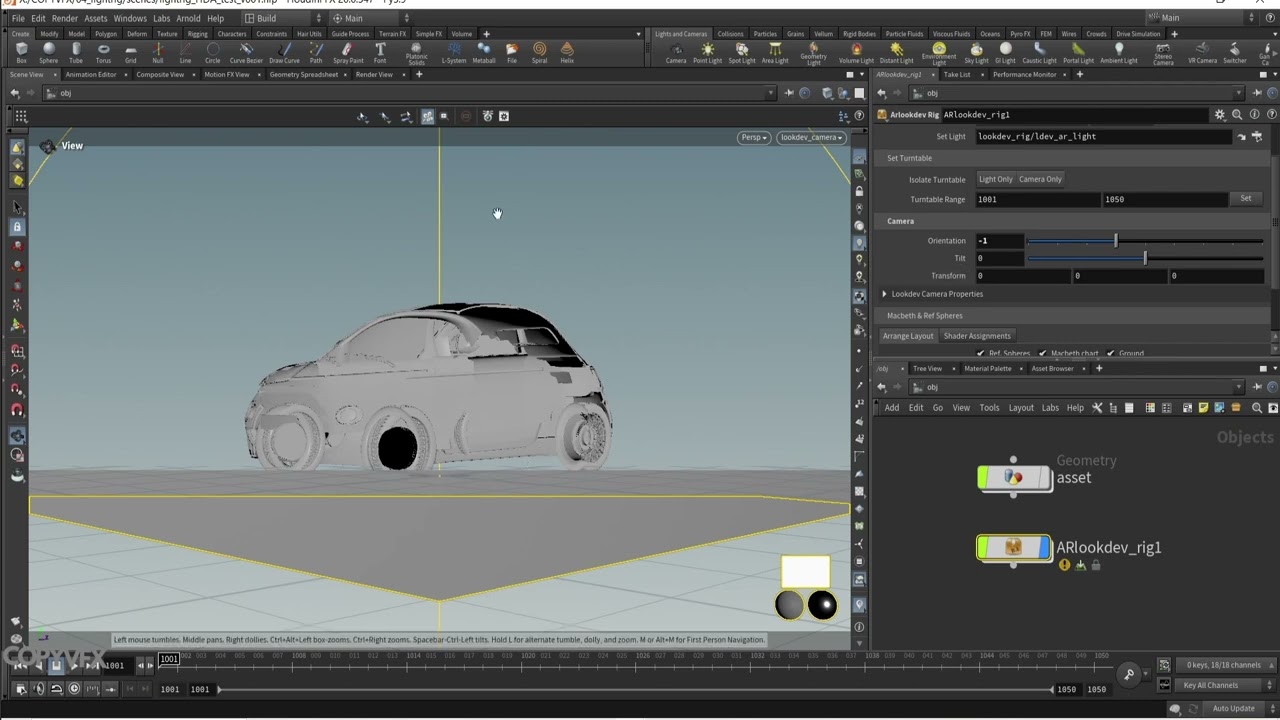Click the Turntable Range start field 1001
The height and width of the screenshot is (720, 1280).
click(x=1038, y=199)
